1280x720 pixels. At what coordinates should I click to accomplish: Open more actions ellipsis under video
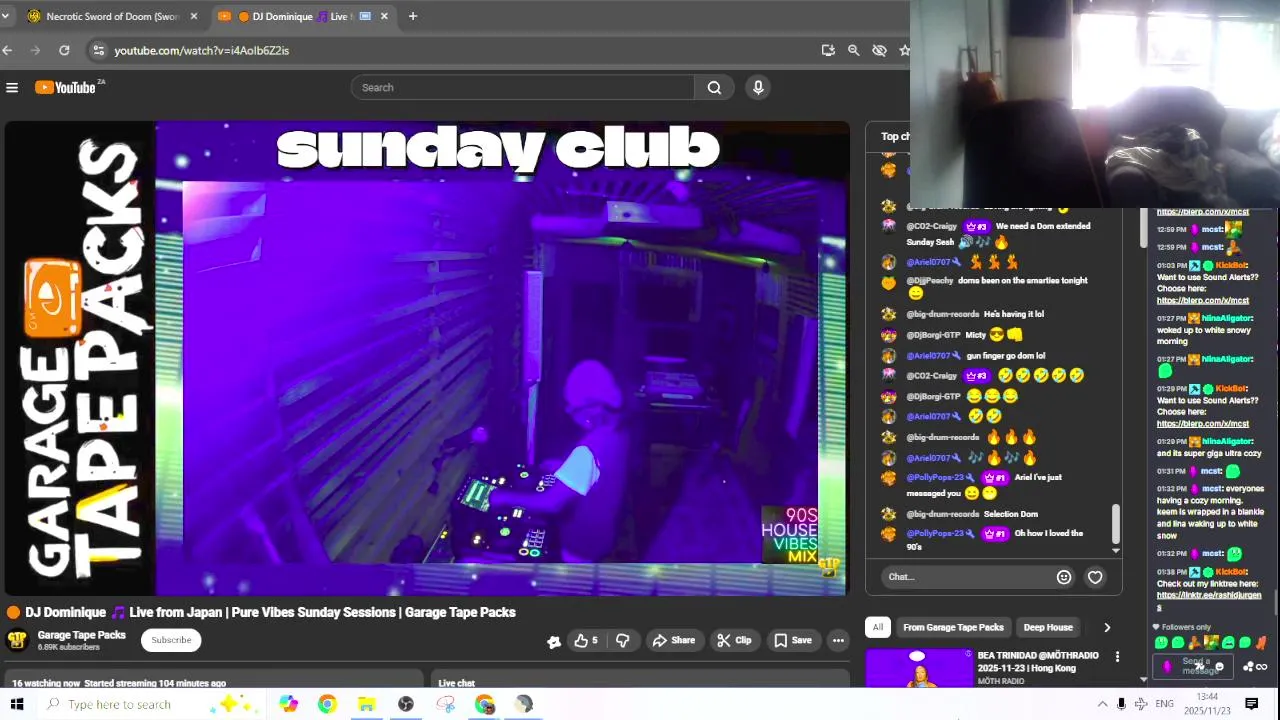point(838,640)
